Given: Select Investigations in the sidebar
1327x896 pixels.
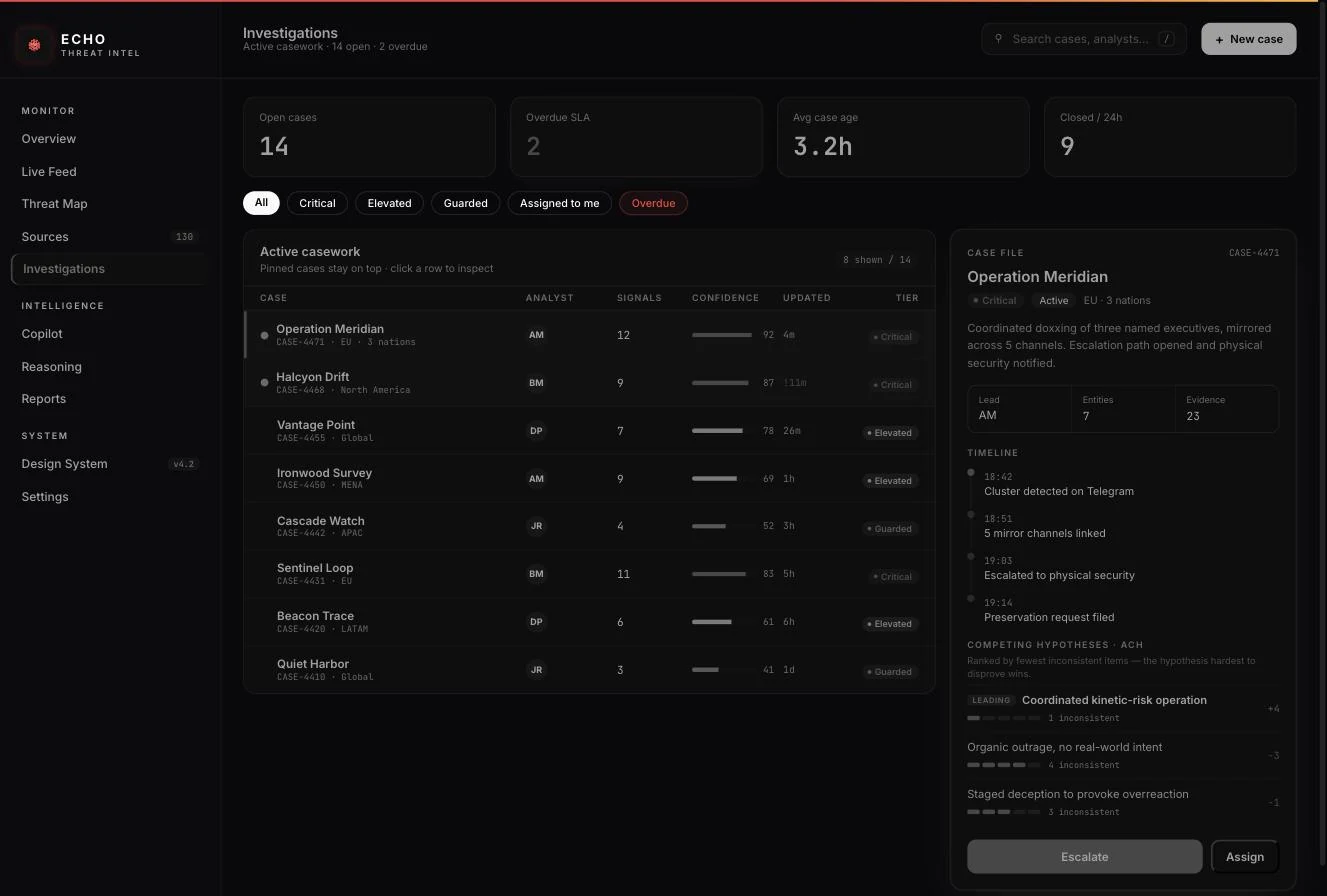Looking at the screenshot, I should (110, 269).
